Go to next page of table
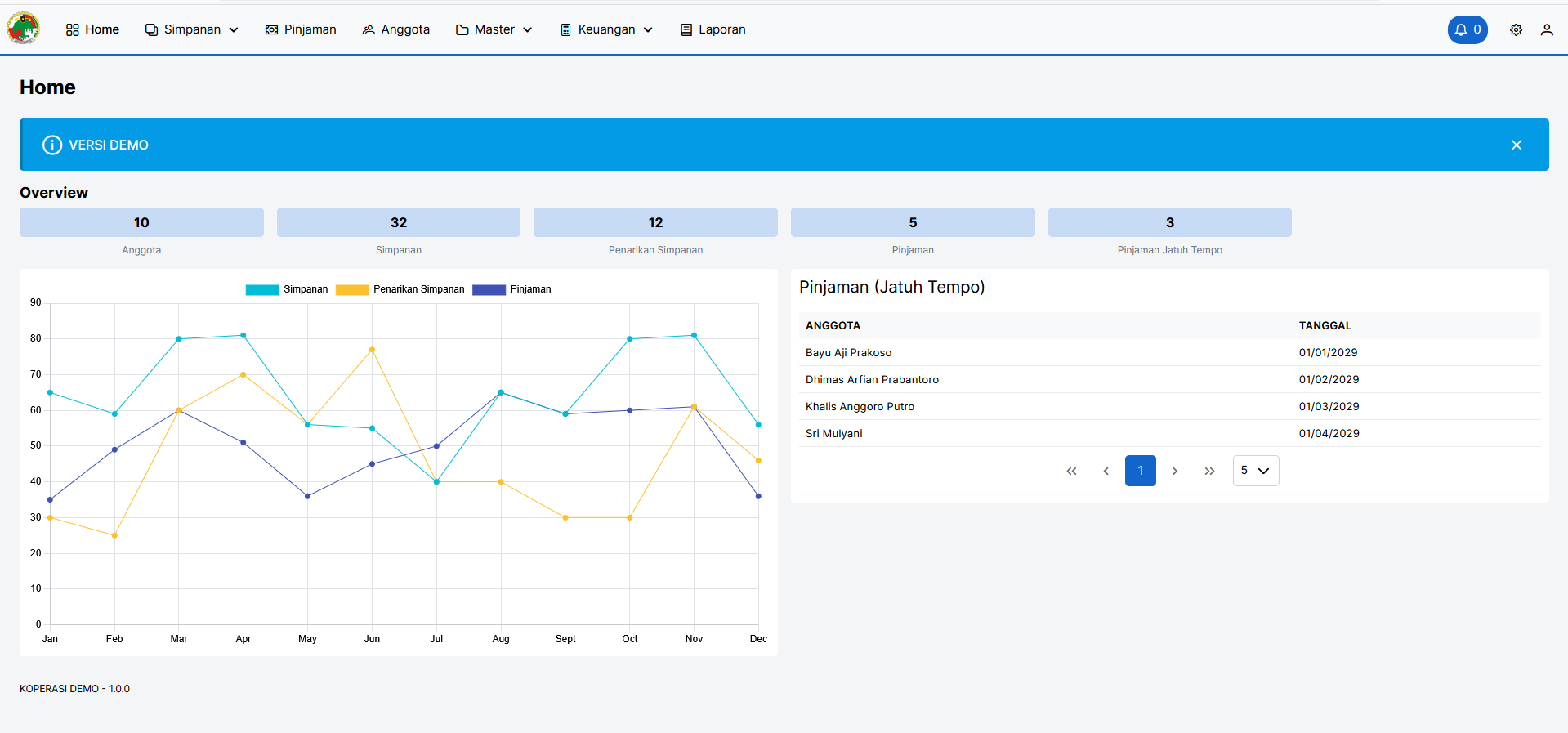 click(1175, 471)
